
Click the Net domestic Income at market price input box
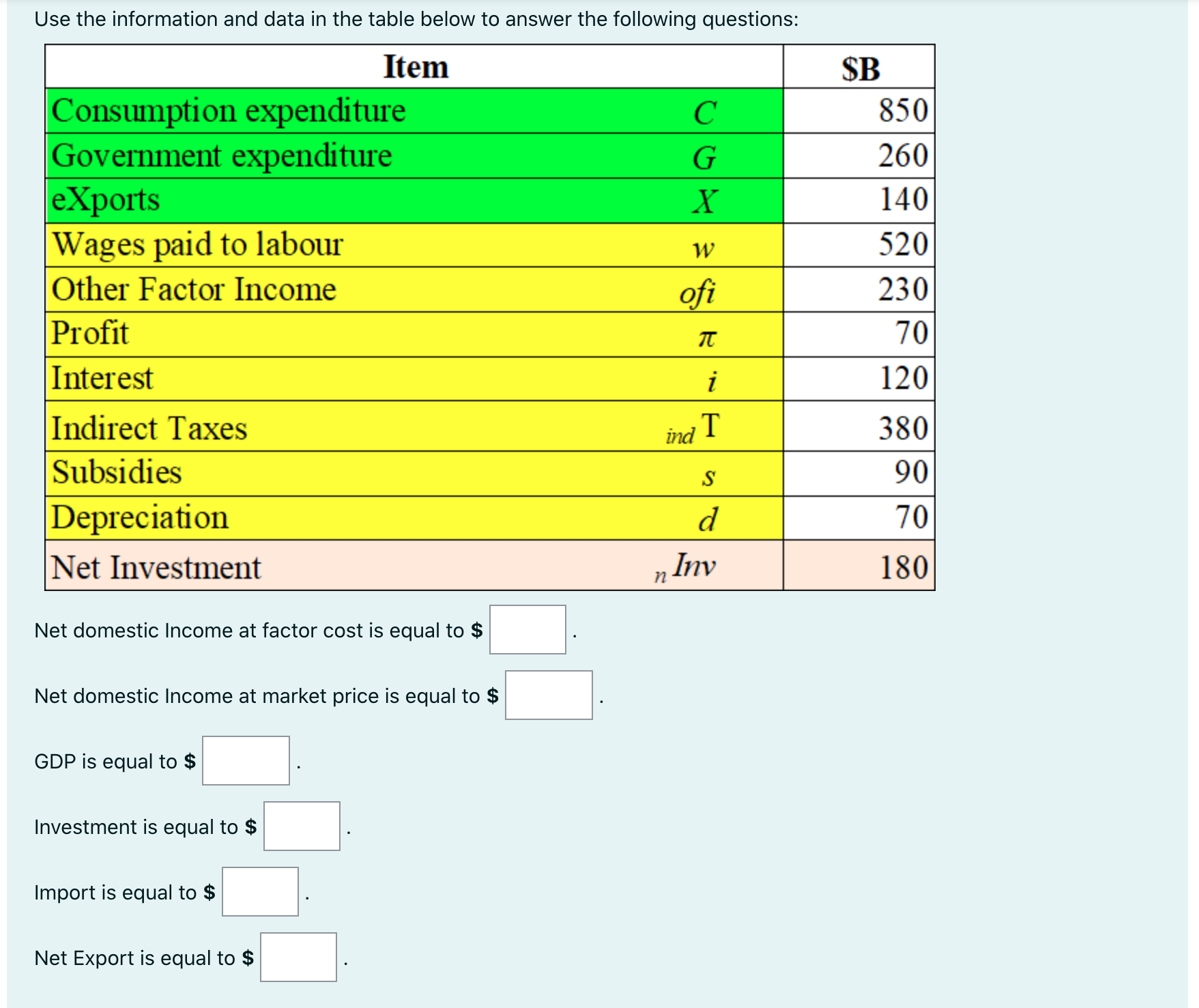tap(548, 697)
